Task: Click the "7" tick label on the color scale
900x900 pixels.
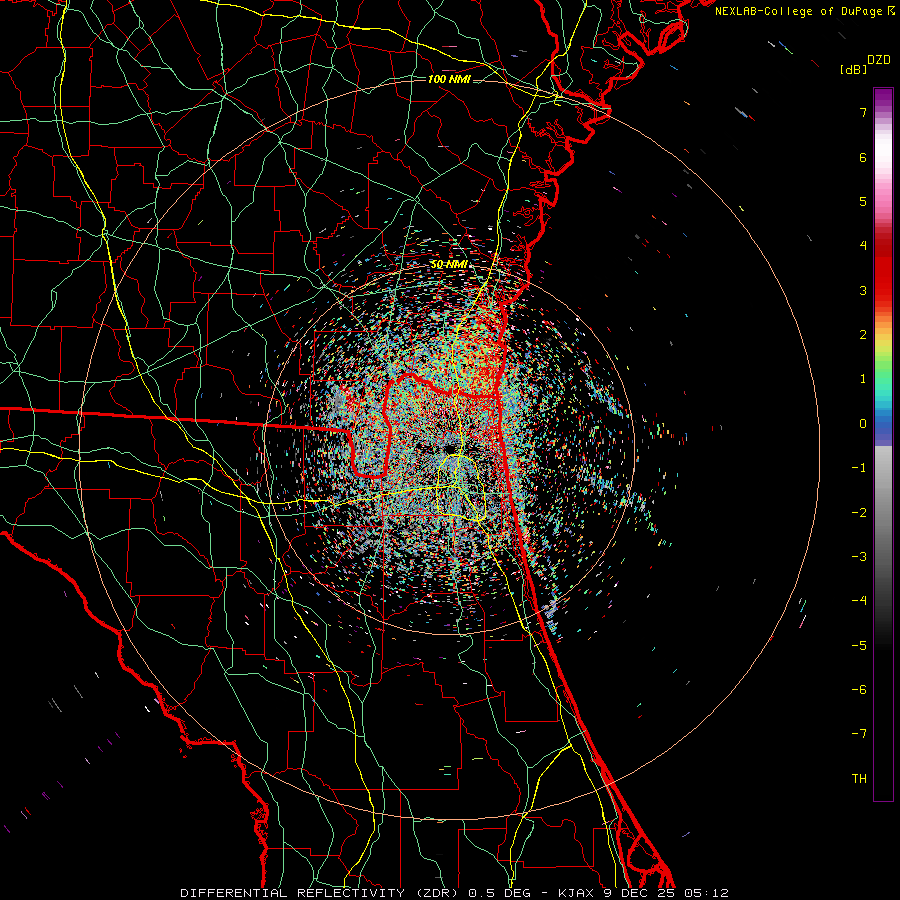Action: [863, 112]
